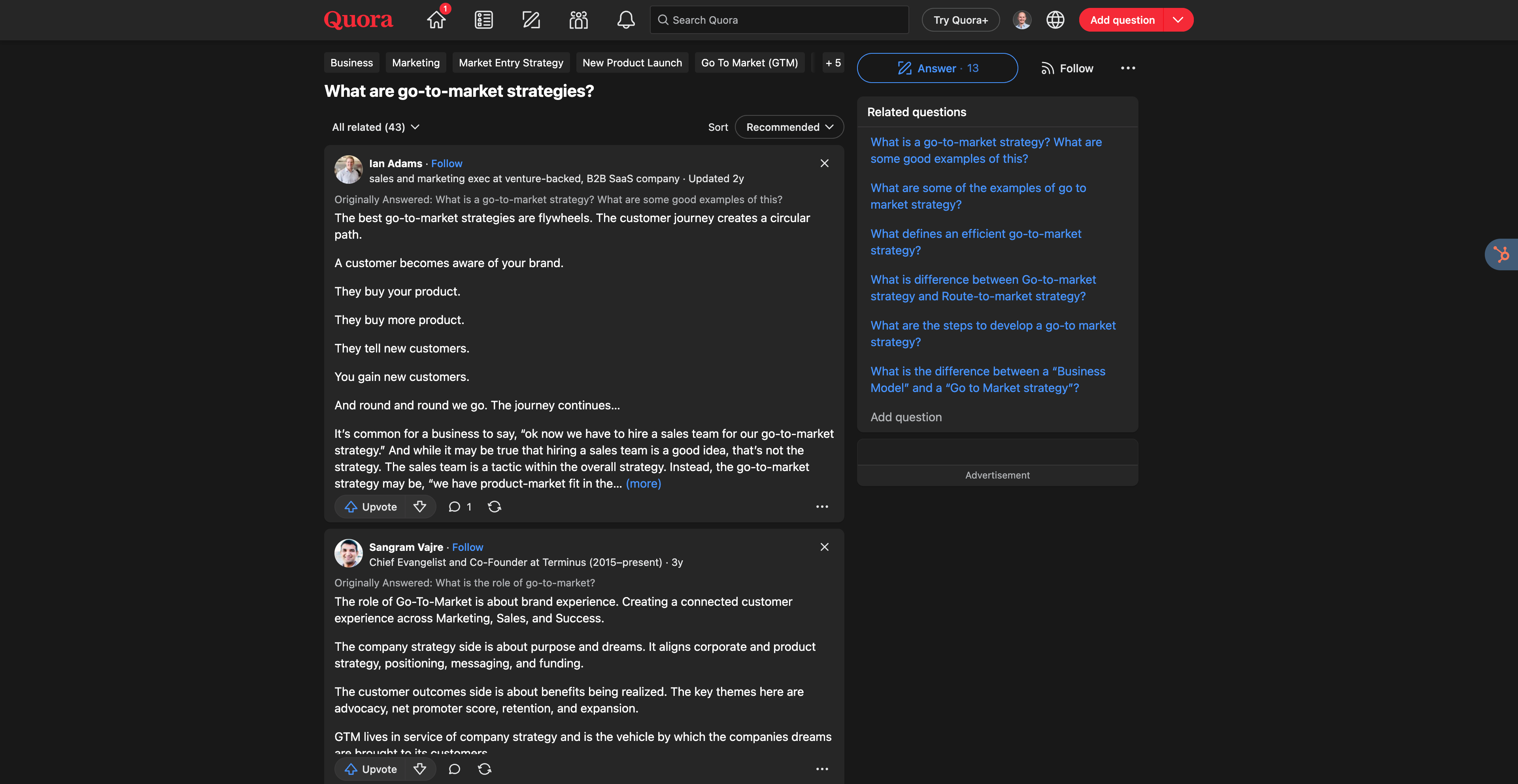
Task: Select New Product Launch topic tag
Action: pos(632,63)
